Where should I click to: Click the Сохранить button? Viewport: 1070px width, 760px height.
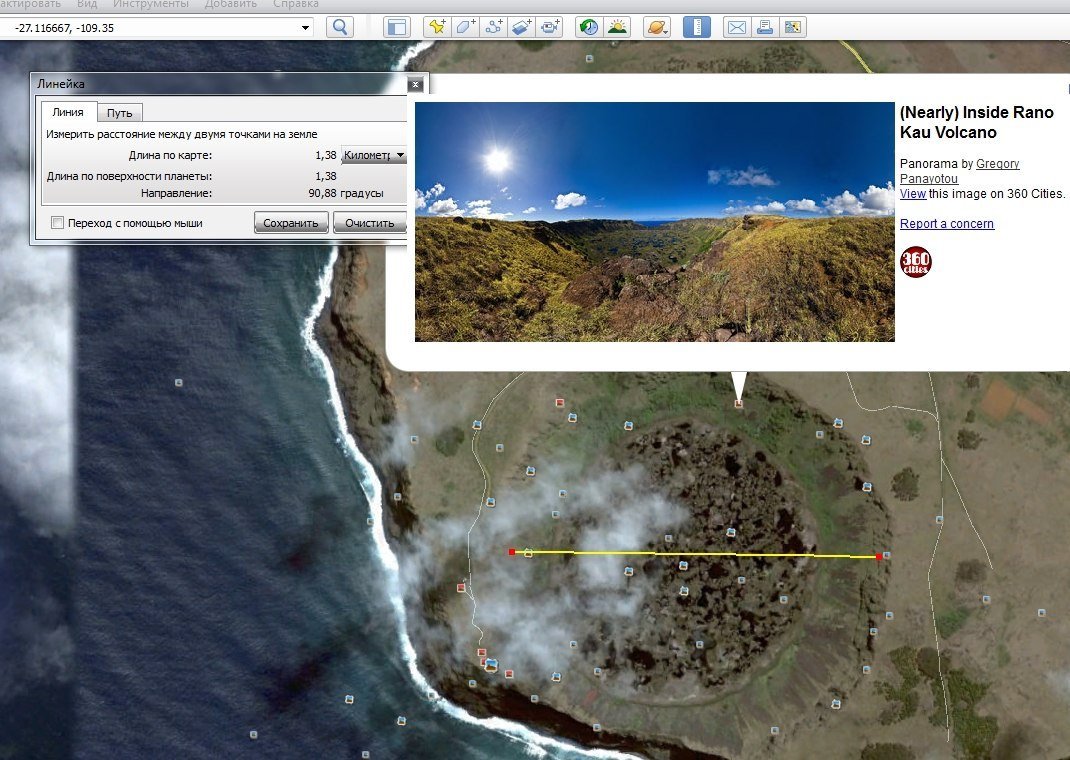pyautogui.click(x=291, y=222)
